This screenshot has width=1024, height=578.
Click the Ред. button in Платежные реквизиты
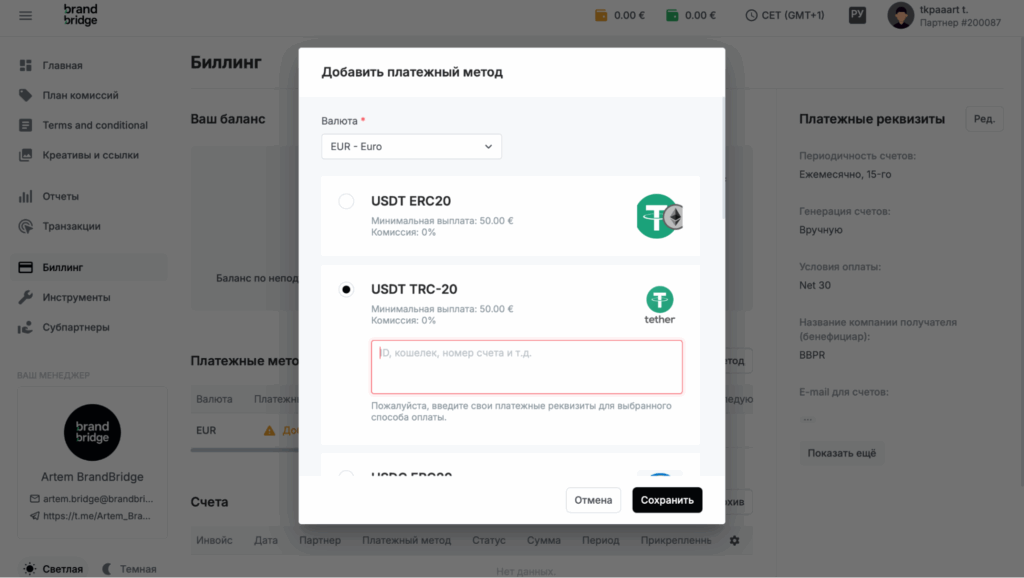[984, 119]
